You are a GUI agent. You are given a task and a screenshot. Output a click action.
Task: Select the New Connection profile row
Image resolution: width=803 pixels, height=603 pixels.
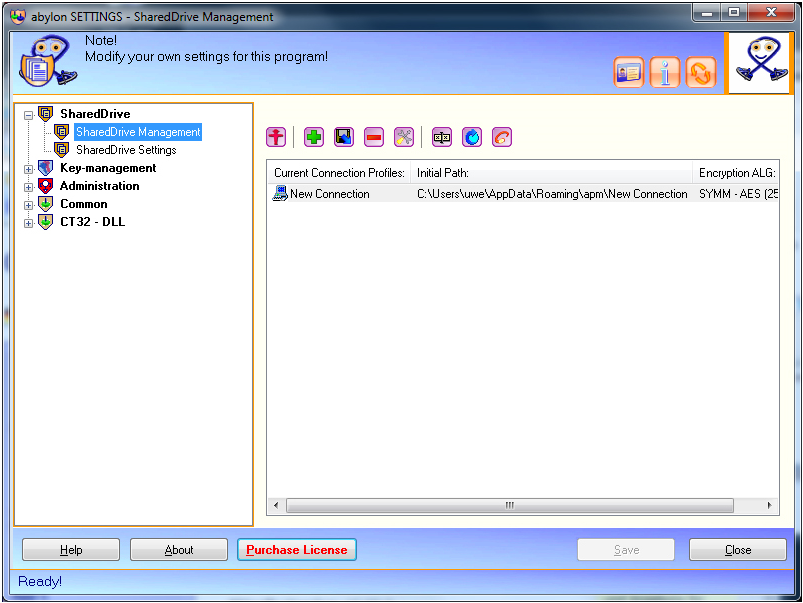[523, 194]
